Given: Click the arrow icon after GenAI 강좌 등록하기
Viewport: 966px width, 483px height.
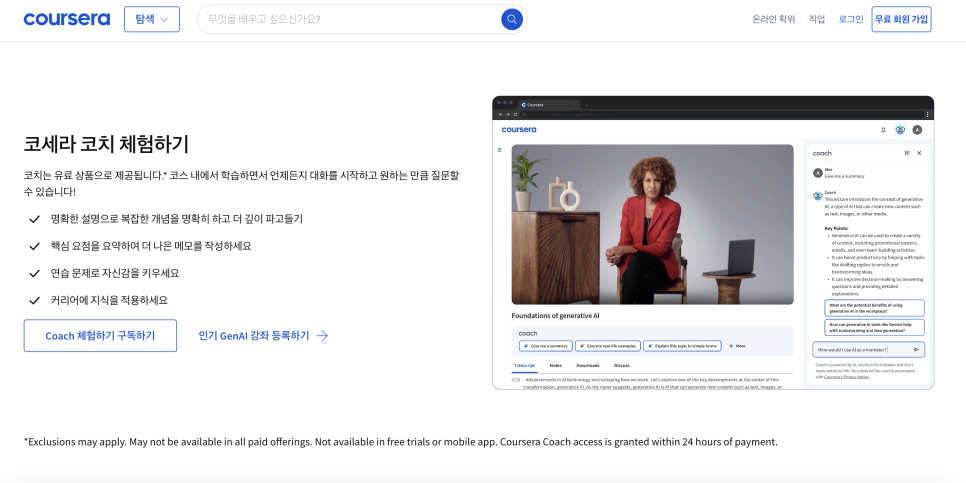Looking at the screenshot, I should pos(322,336).
